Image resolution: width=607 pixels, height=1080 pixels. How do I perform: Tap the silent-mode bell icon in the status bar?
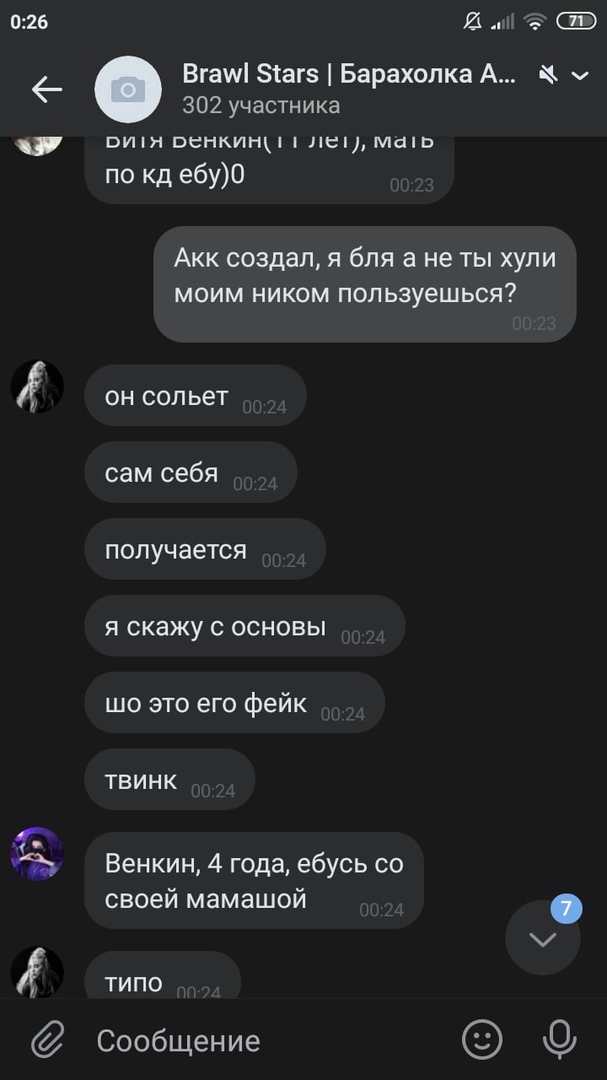(x=473, y=21)
